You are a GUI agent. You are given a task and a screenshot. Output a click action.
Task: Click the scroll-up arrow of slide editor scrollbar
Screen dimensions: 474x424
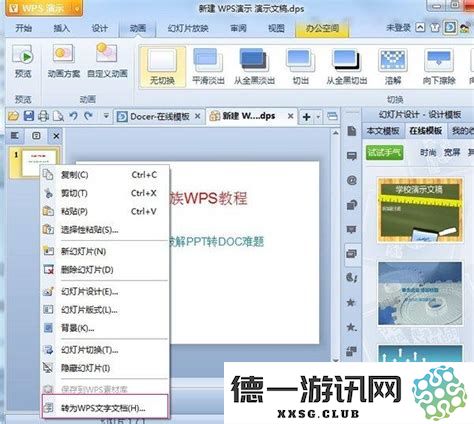pyautogui.click(x=335, y=133)
